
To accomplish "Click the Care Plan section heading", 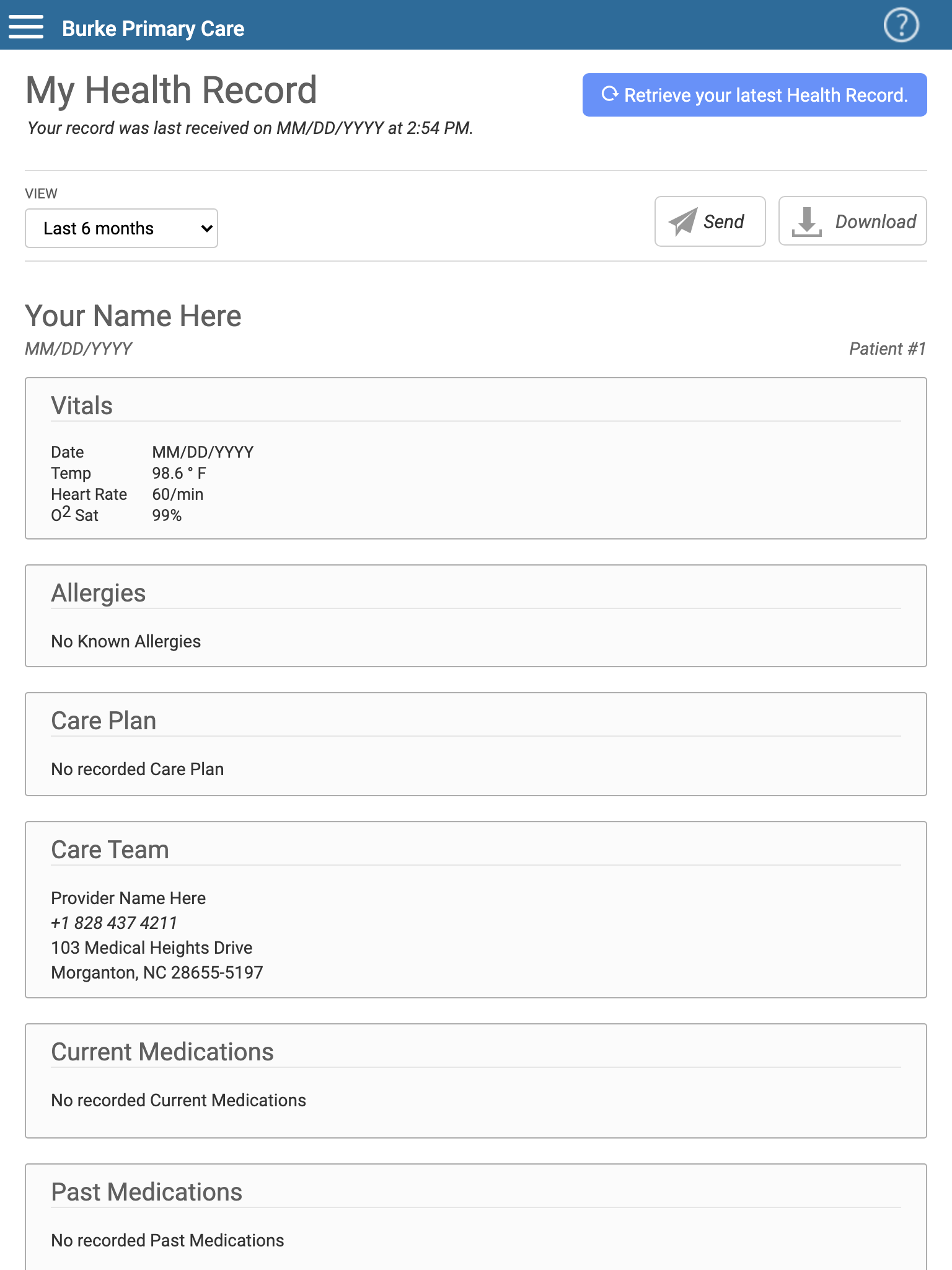I will [x=104, y=721].
